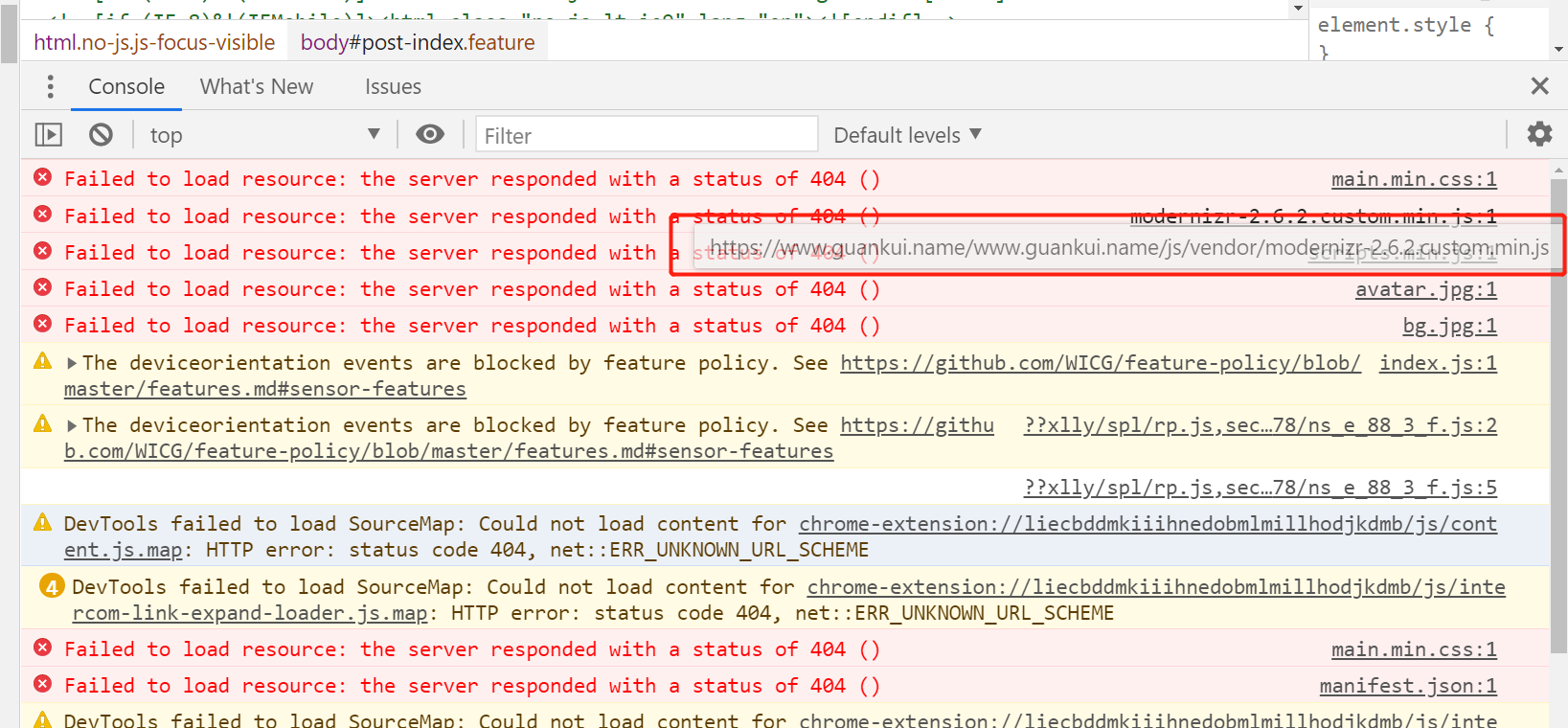The image size is (1568, 728).
Task: Click error icon on the bg.jpg row
Action: point(43,324)
